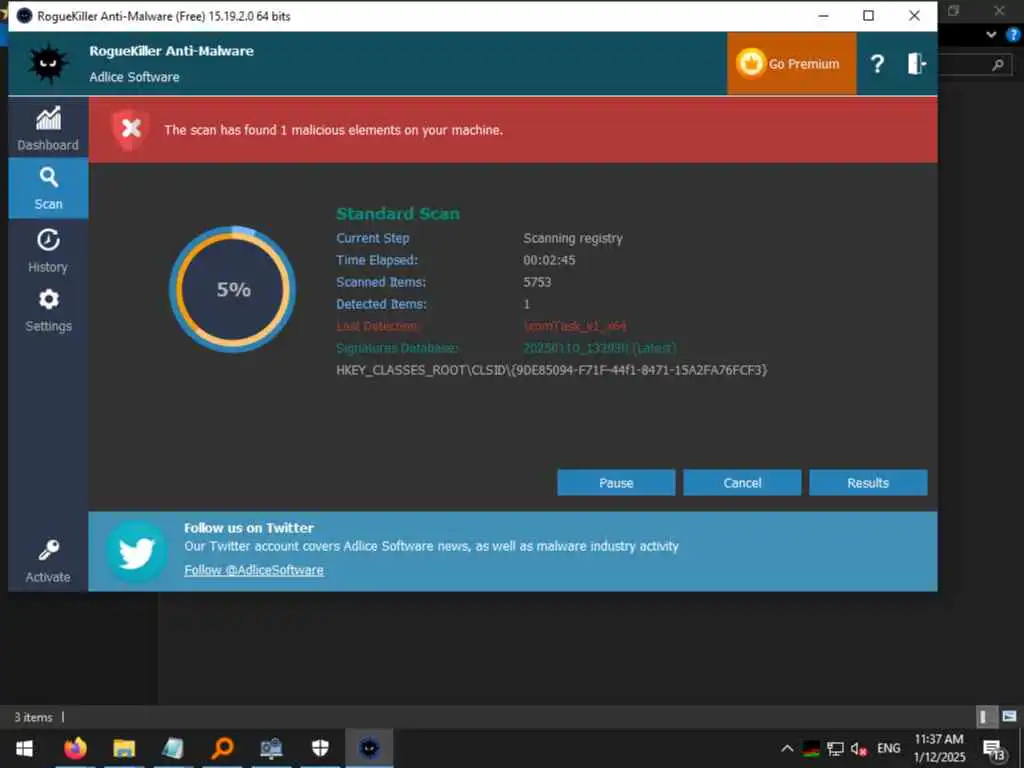Select the malicious elements found message
This screenshot has height=768, width=1024.
(333, 130)
